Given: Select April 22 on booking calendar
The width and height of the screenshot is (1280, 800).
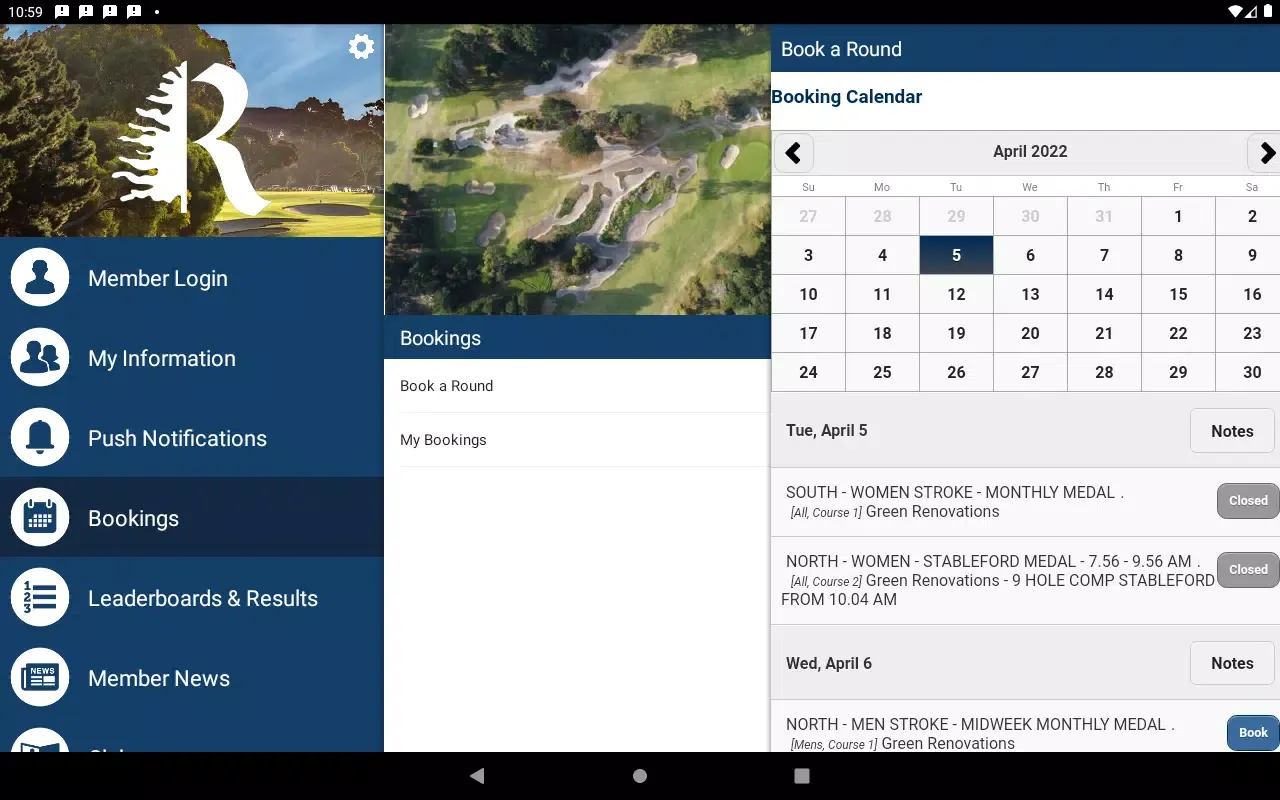Looking at the screenshot, I should [1178, 333].
